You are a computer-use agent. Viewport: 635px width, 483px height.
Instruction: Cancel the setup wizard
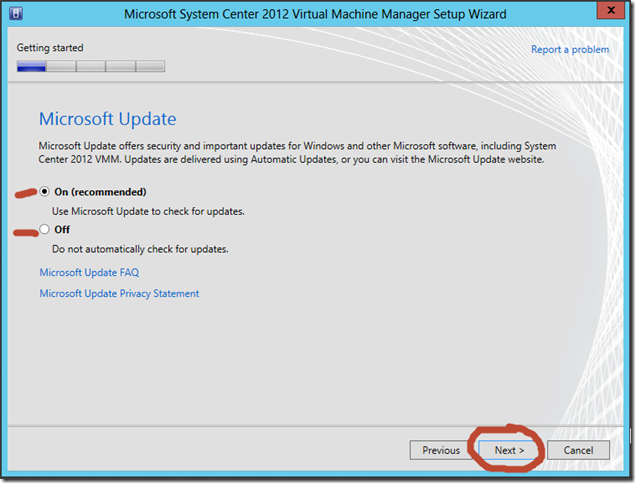(578, 450)
